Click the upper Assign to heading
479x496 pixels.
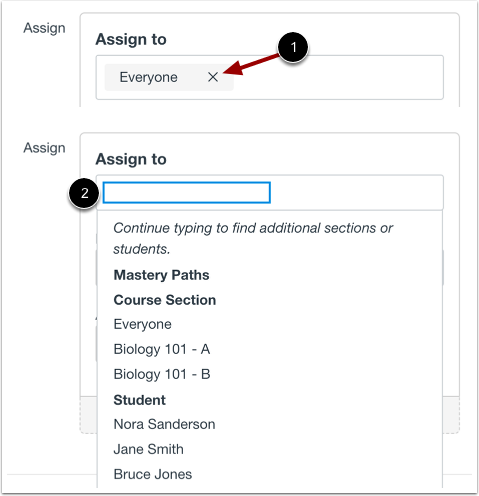(x=131, y=39)
